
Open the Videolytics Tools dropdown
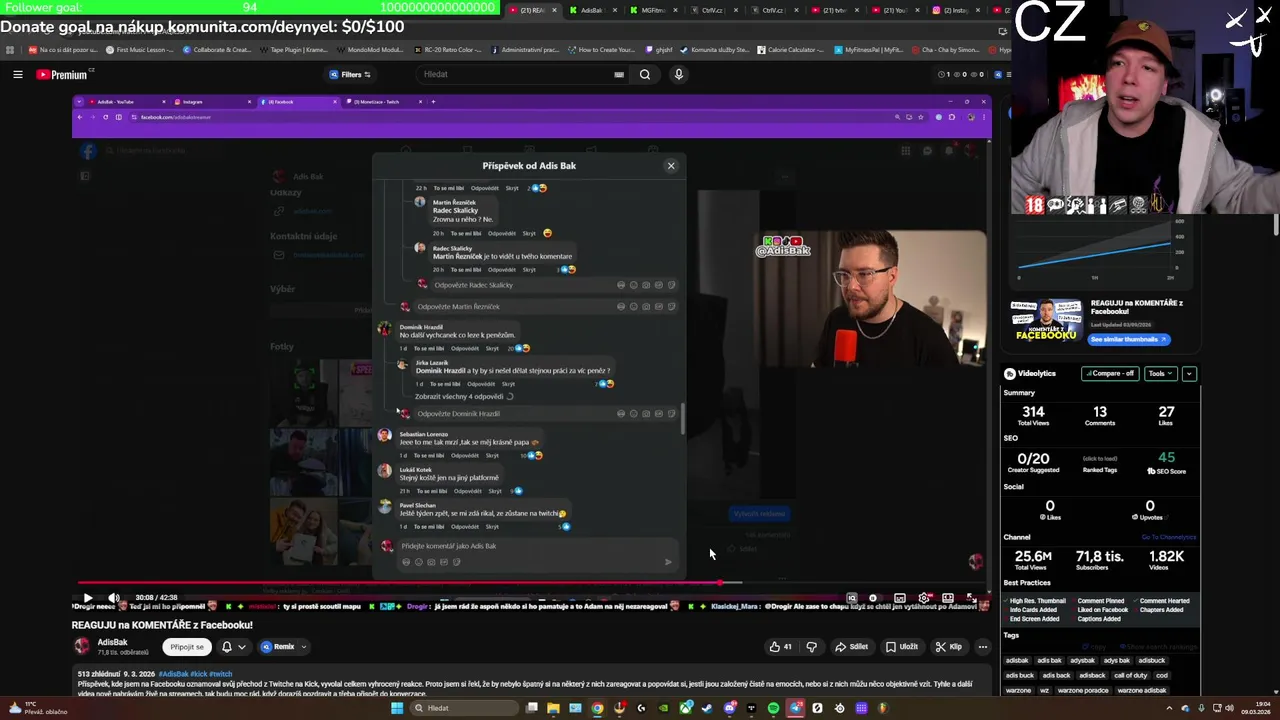tap(1160, 373)
